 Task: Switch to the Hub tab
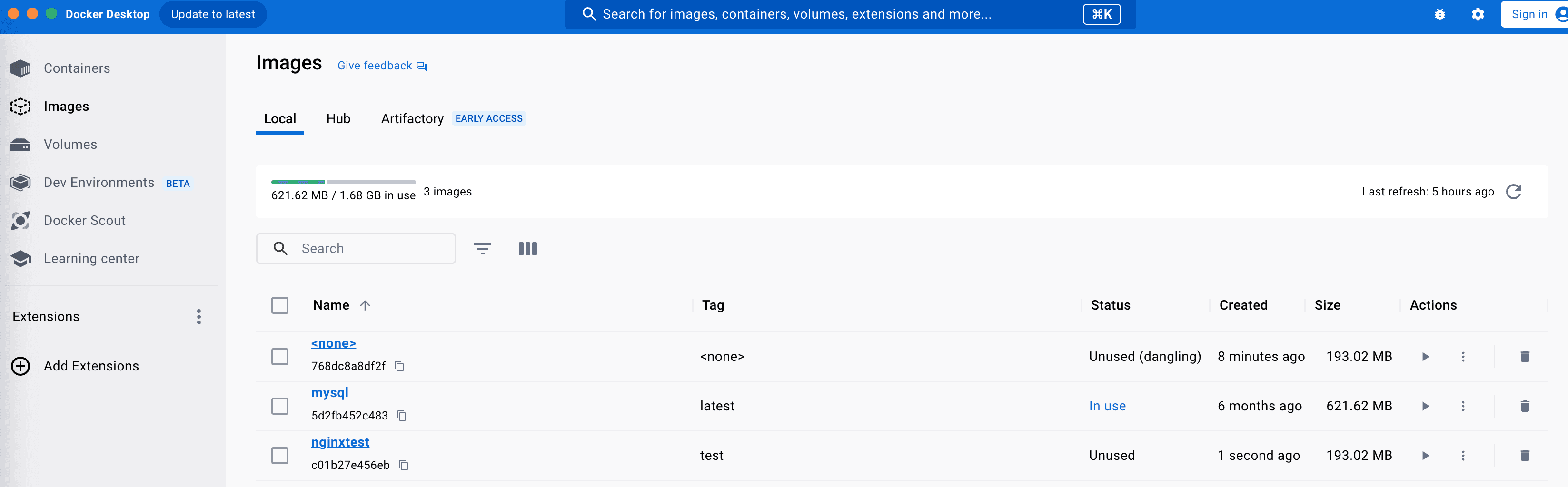(338, 119)
